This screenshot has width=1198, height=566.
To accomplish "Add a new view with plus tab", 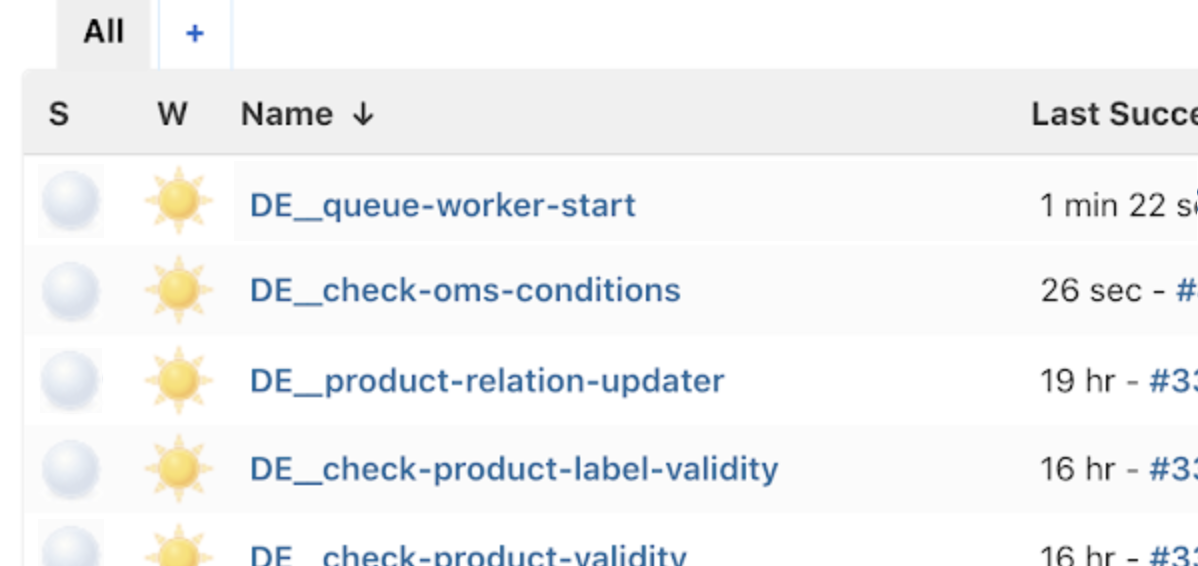I will coord(195,34).
